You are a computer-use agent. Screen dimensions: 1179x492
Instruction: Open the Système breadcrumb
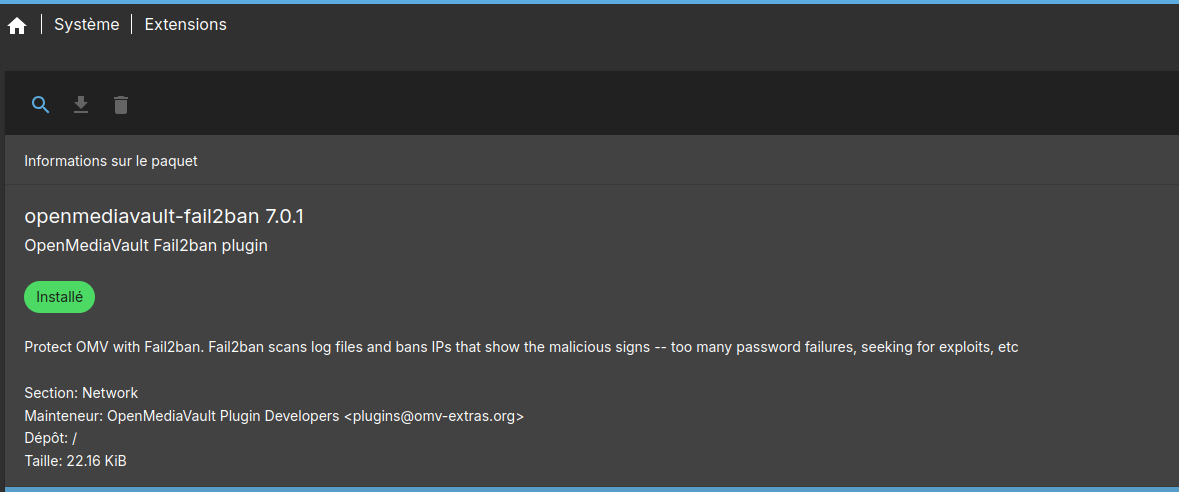pyautogui.click(x=86, y=25)
